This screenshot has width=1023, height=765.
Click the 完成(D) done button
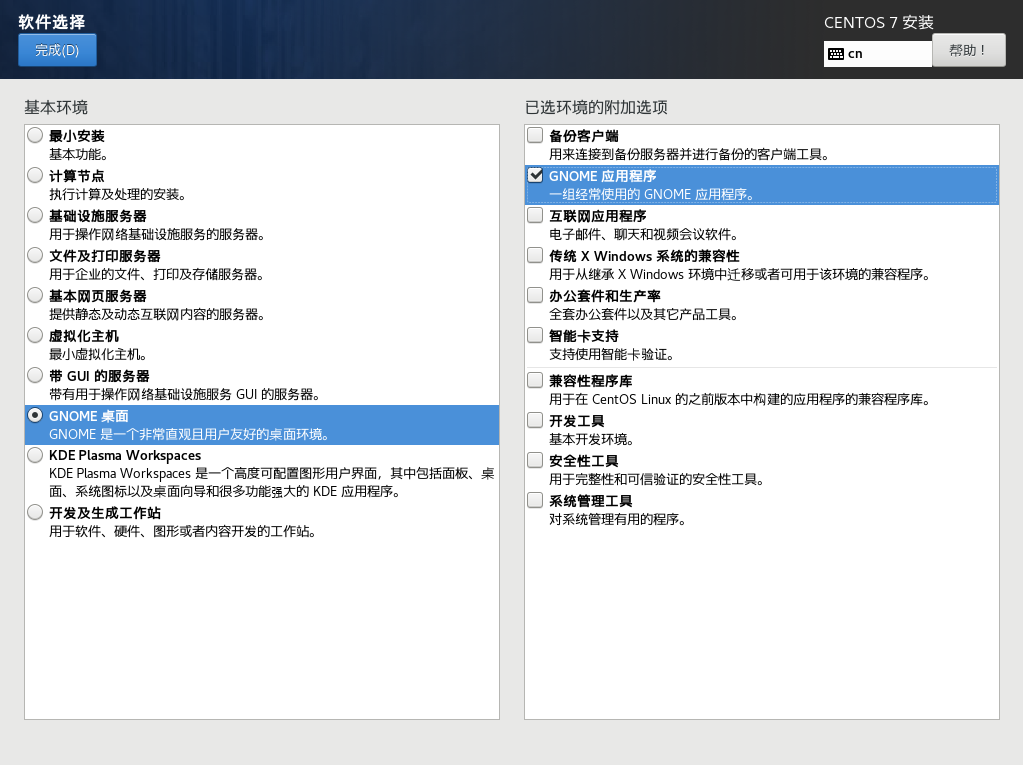(x=57, y=50)
